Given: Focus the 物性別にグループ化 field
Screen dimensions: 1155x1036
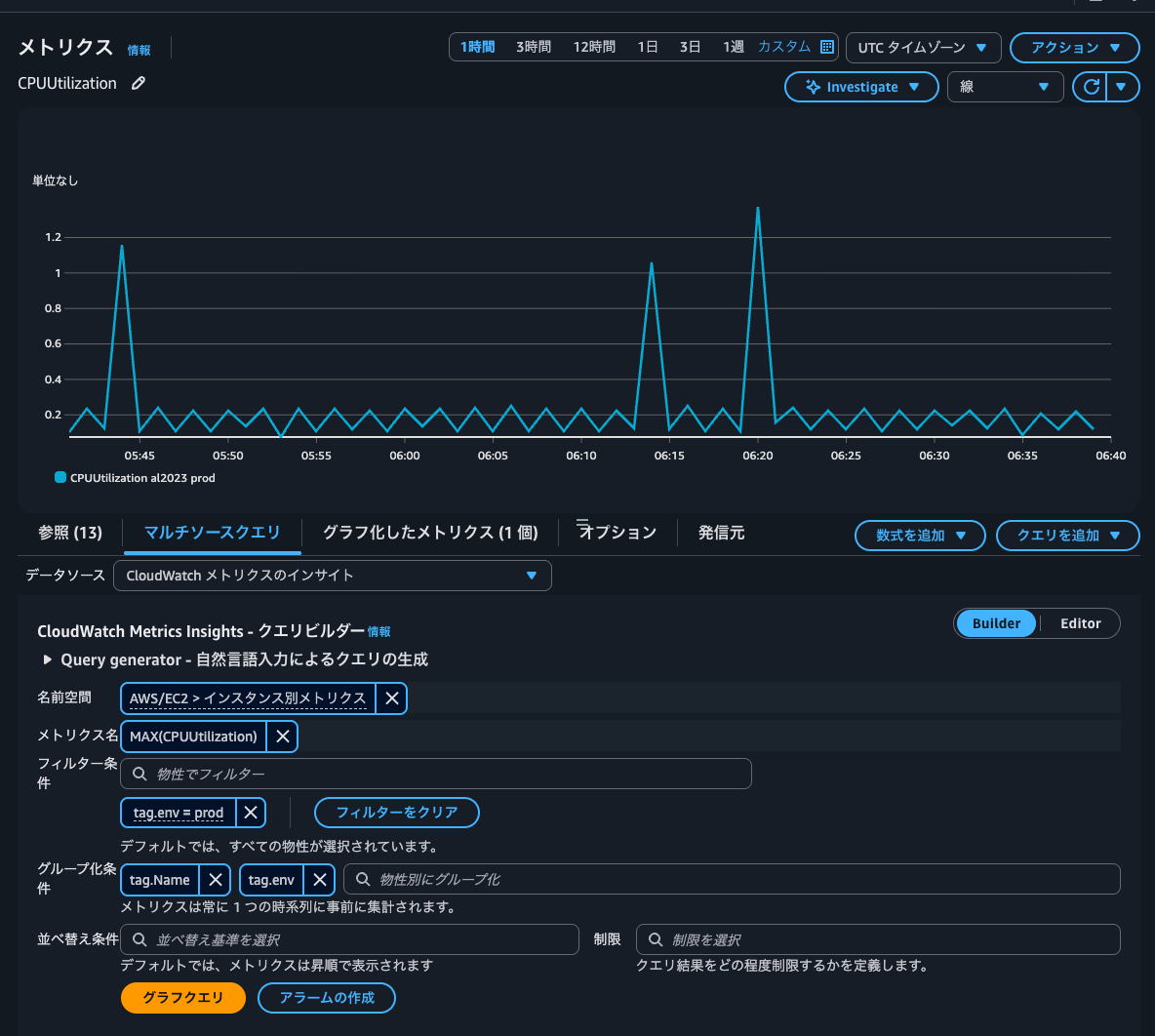Looking at the screenshot, I should (x=733, y=880).
